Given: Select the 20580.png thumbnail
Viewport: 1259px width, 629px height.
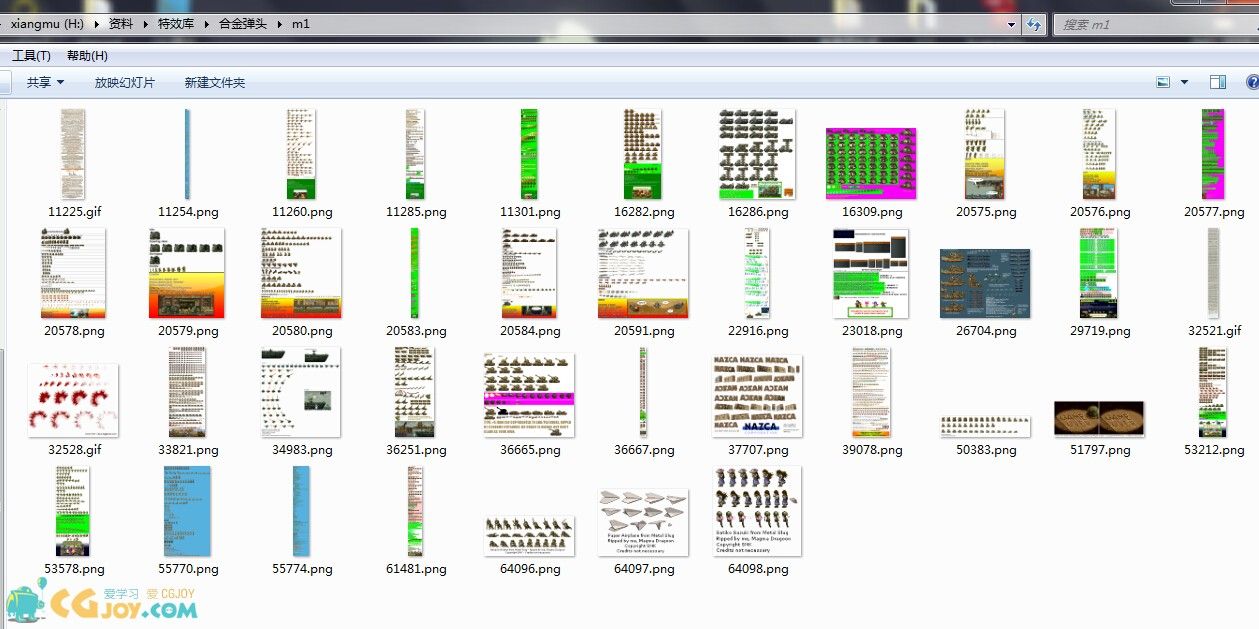Looking at the screenshot, I should [x=302, y=273].
